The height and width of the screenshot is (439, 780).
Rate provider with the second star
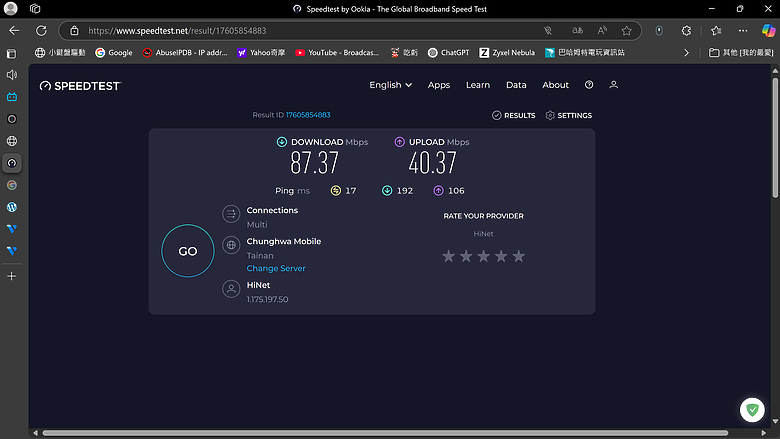coord(466,256)
